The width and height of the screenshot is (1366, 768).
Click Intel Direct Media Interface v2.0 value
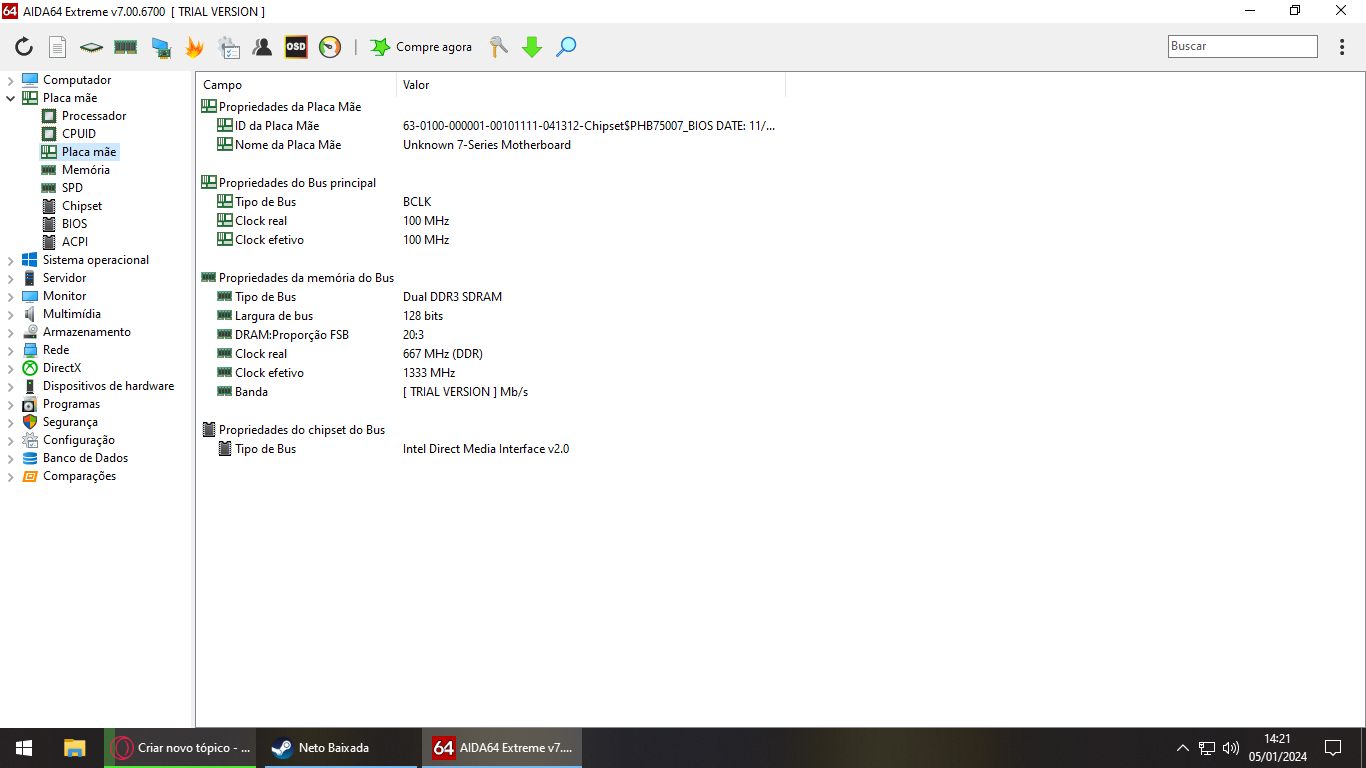pos(486,449)
